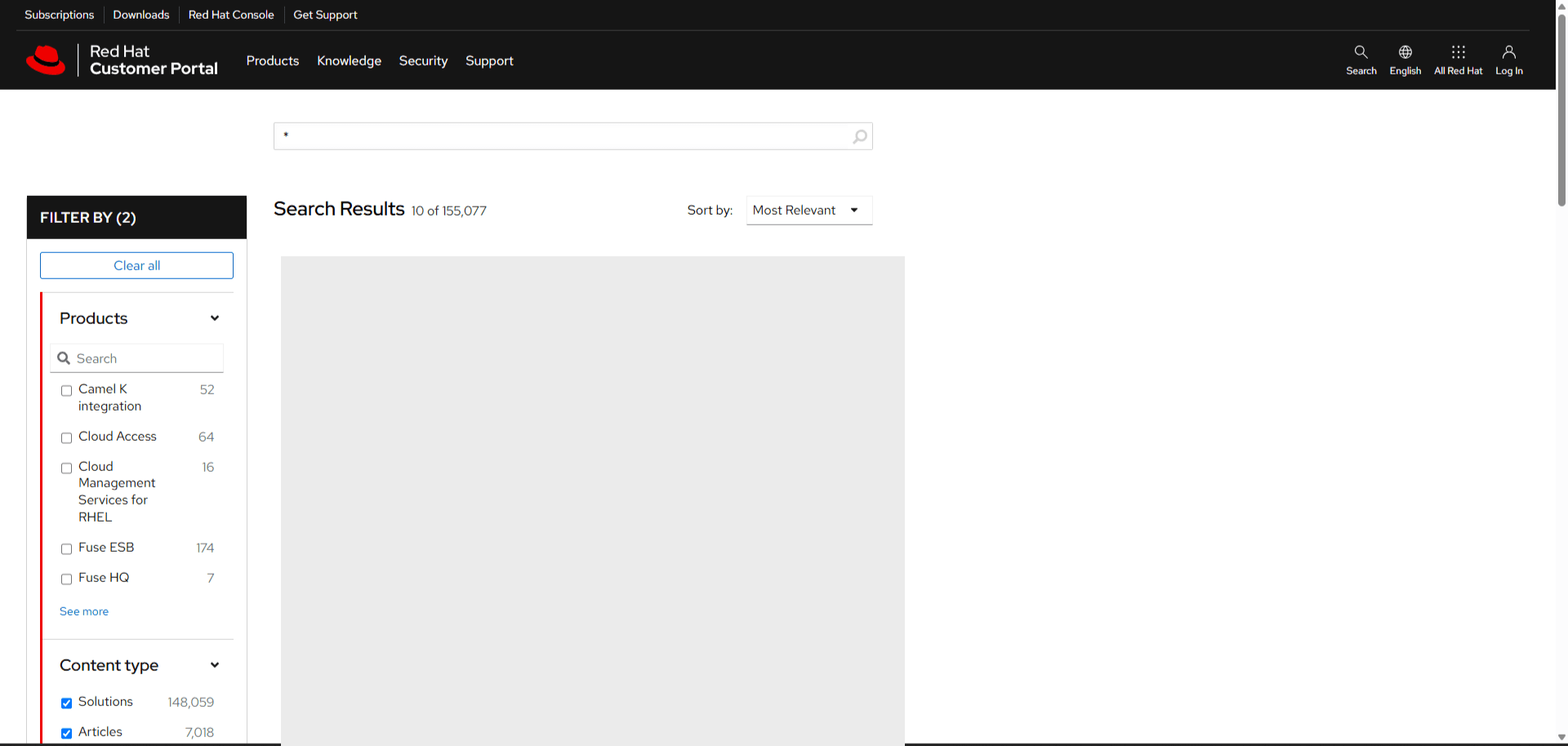Open the Red Hat Console link
This screenshot has height=746, width=1568.
tap(231, 15)
